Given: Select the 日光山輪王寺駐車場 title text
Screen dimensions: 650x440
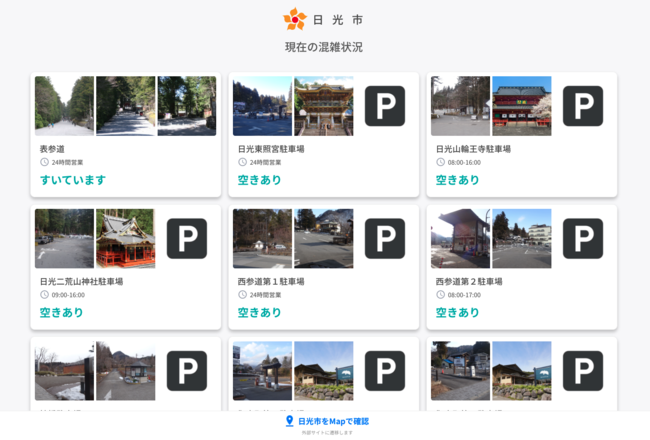Looking at the screenshot, I should pyautogui.click(x=472, y=149).
